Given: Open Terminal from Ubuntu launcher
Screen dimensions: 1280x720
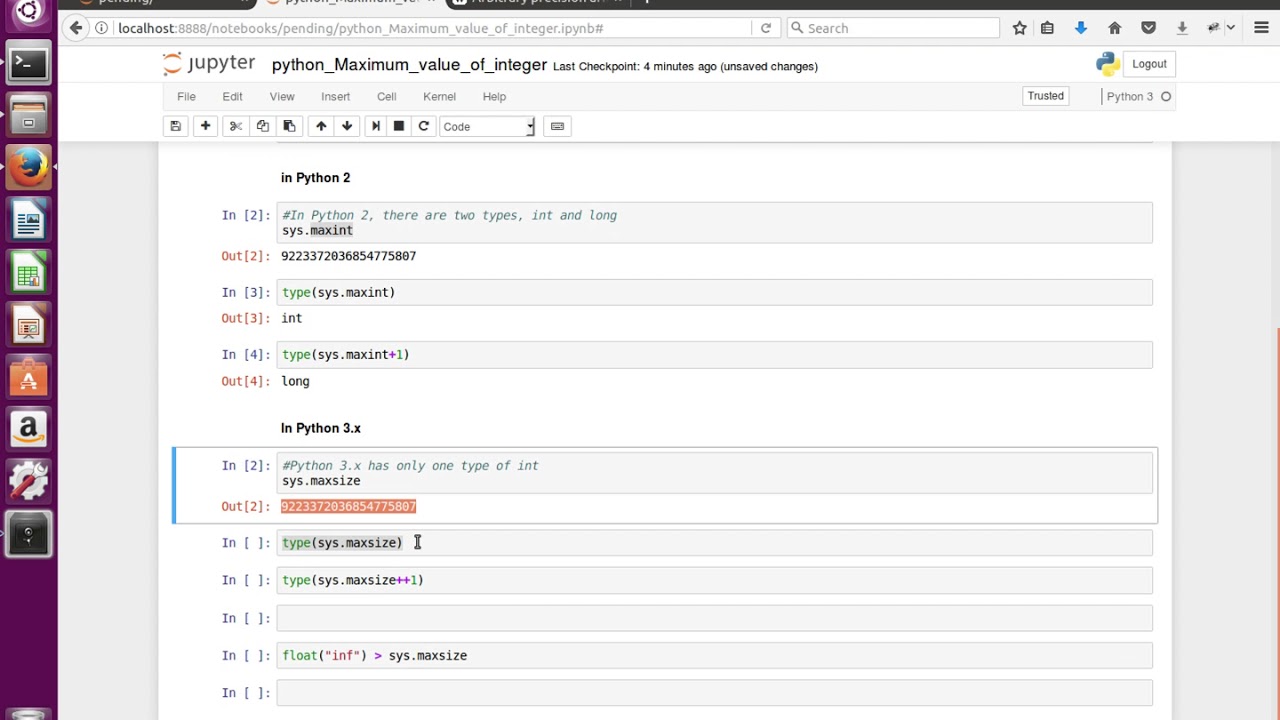Looking at the screenshot, I should (28, 65).
